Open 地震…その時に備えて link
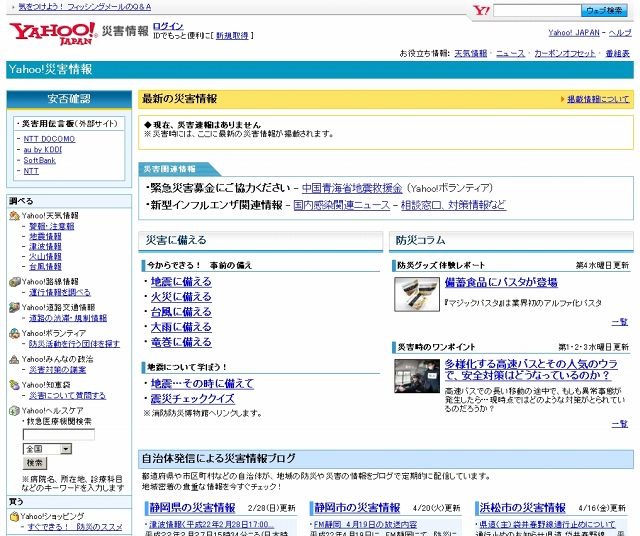This screenshot has width=640, height=536. [202, 384]
